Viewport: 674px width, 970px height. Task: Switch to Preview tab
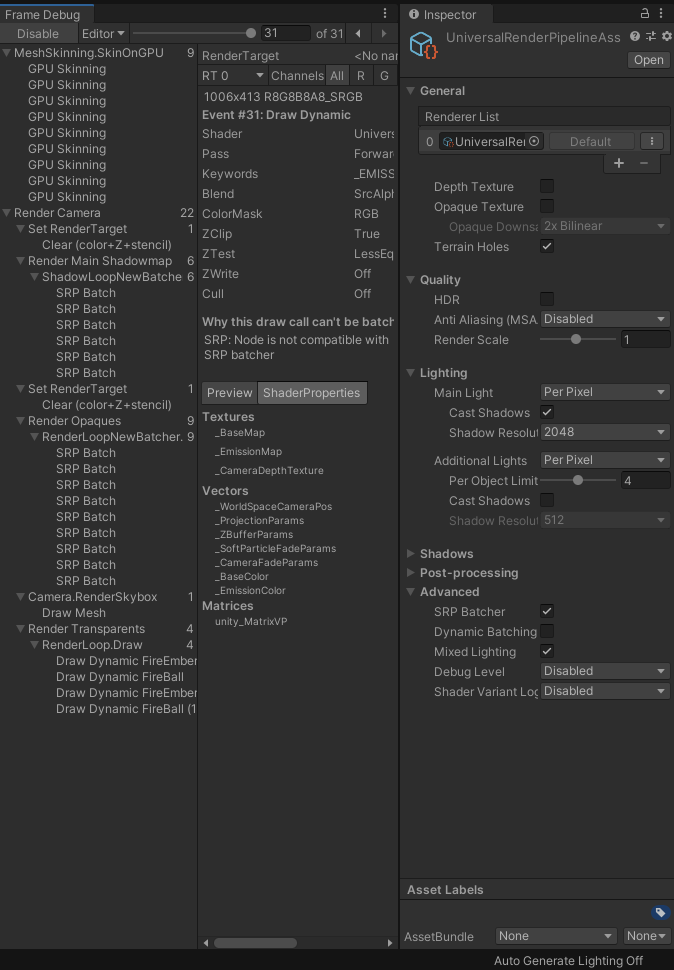229,393
